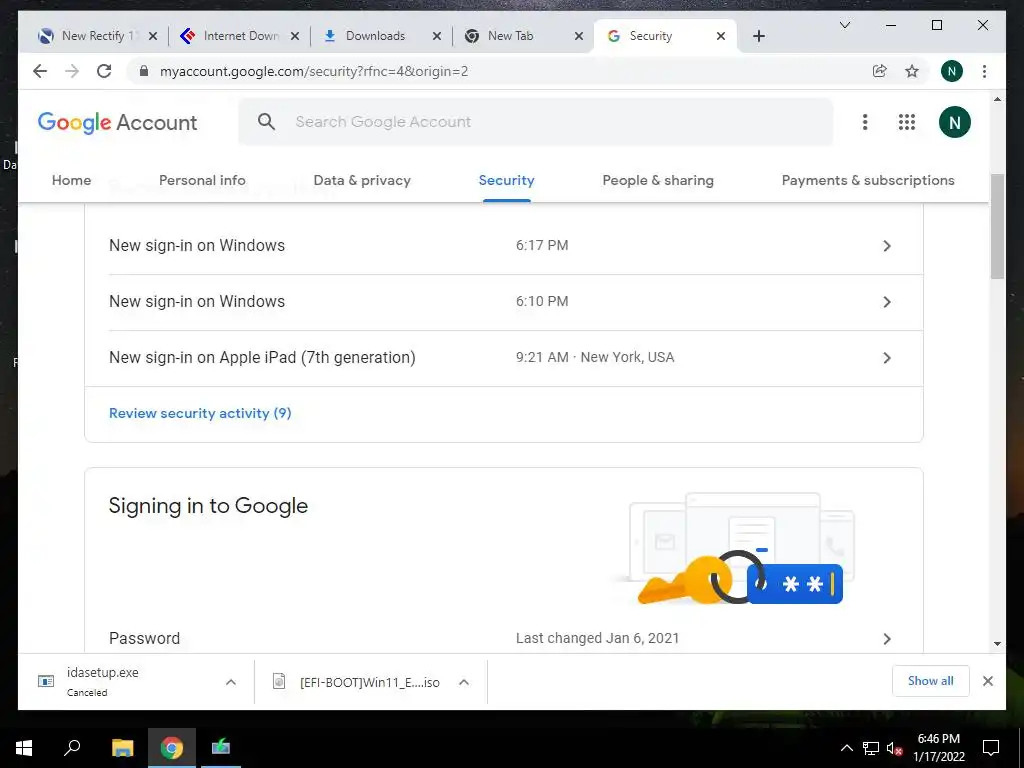Viewport: 1024px width, 768px height.
Task: Click the network icon in system tray
Action: click(871, 748)
